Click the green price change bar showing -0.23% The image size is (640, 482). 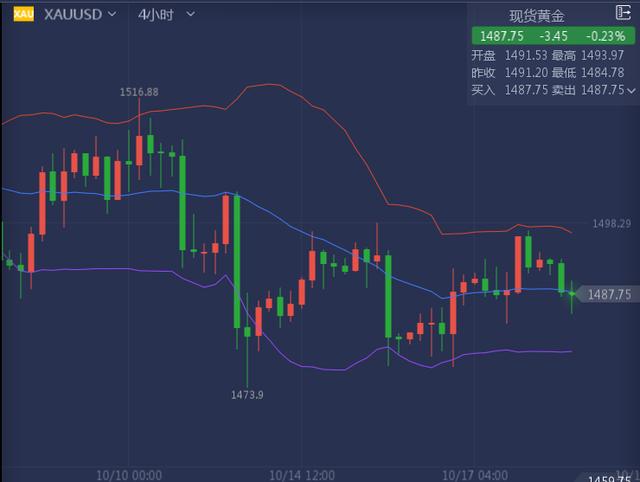(x=551, y=36)
